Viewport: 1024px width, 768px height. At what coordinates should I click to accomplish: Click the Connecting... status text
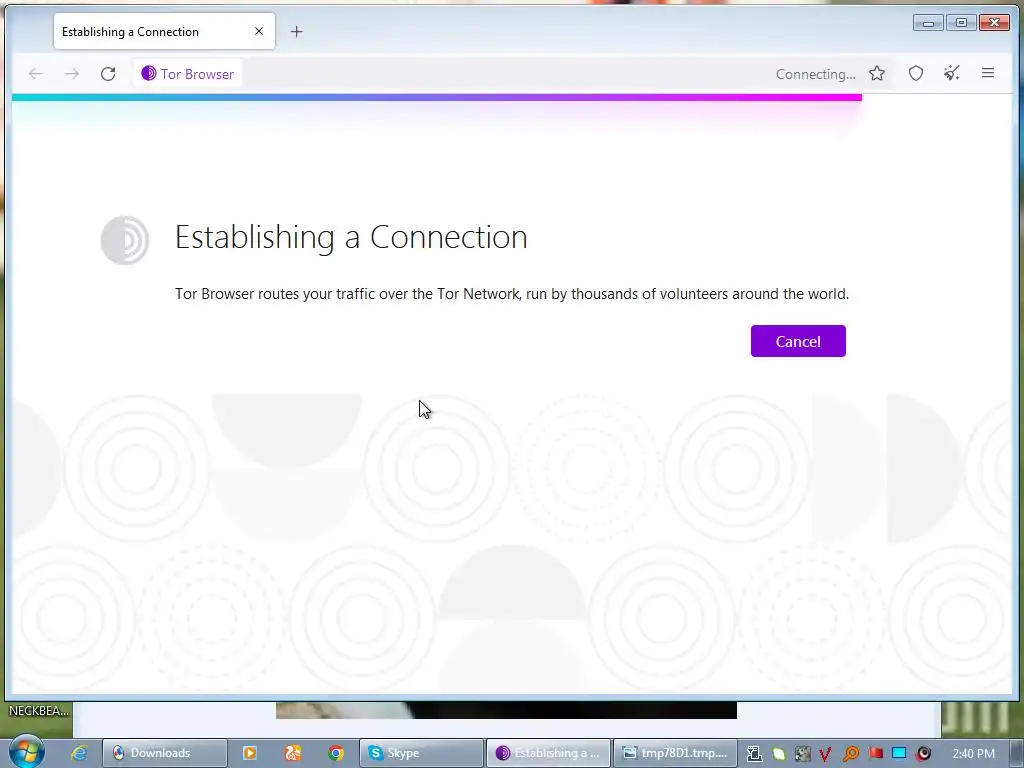(815, 74)
